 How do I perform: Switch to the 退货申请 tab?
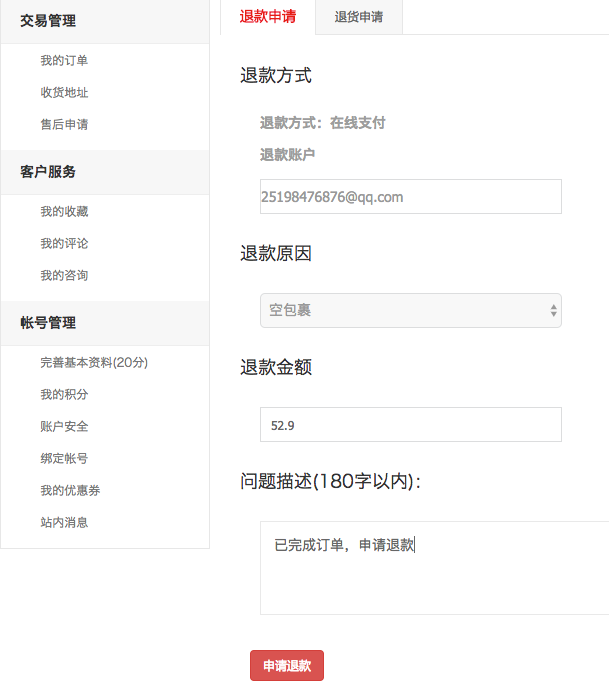(x=358, y=17)
